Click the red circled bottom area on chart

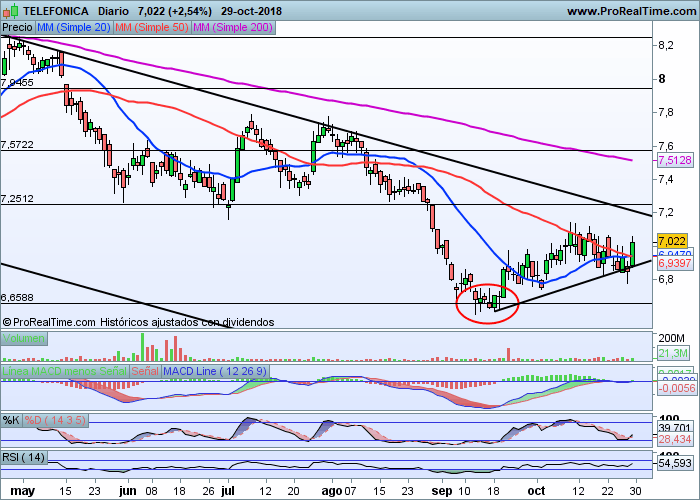click(x=487, y=303)
